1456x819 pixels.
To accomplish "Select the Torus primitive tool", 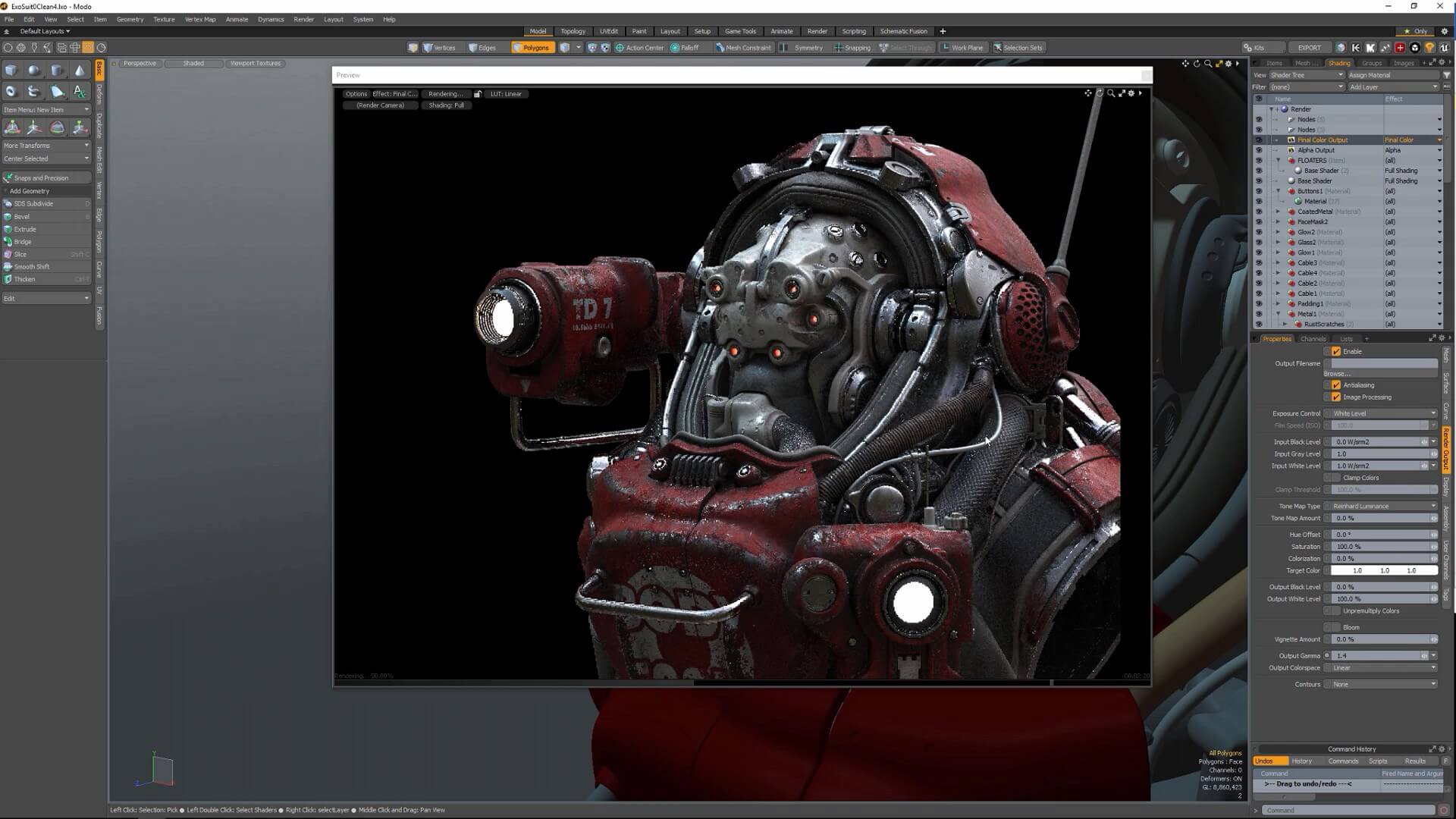I will 11,91.
